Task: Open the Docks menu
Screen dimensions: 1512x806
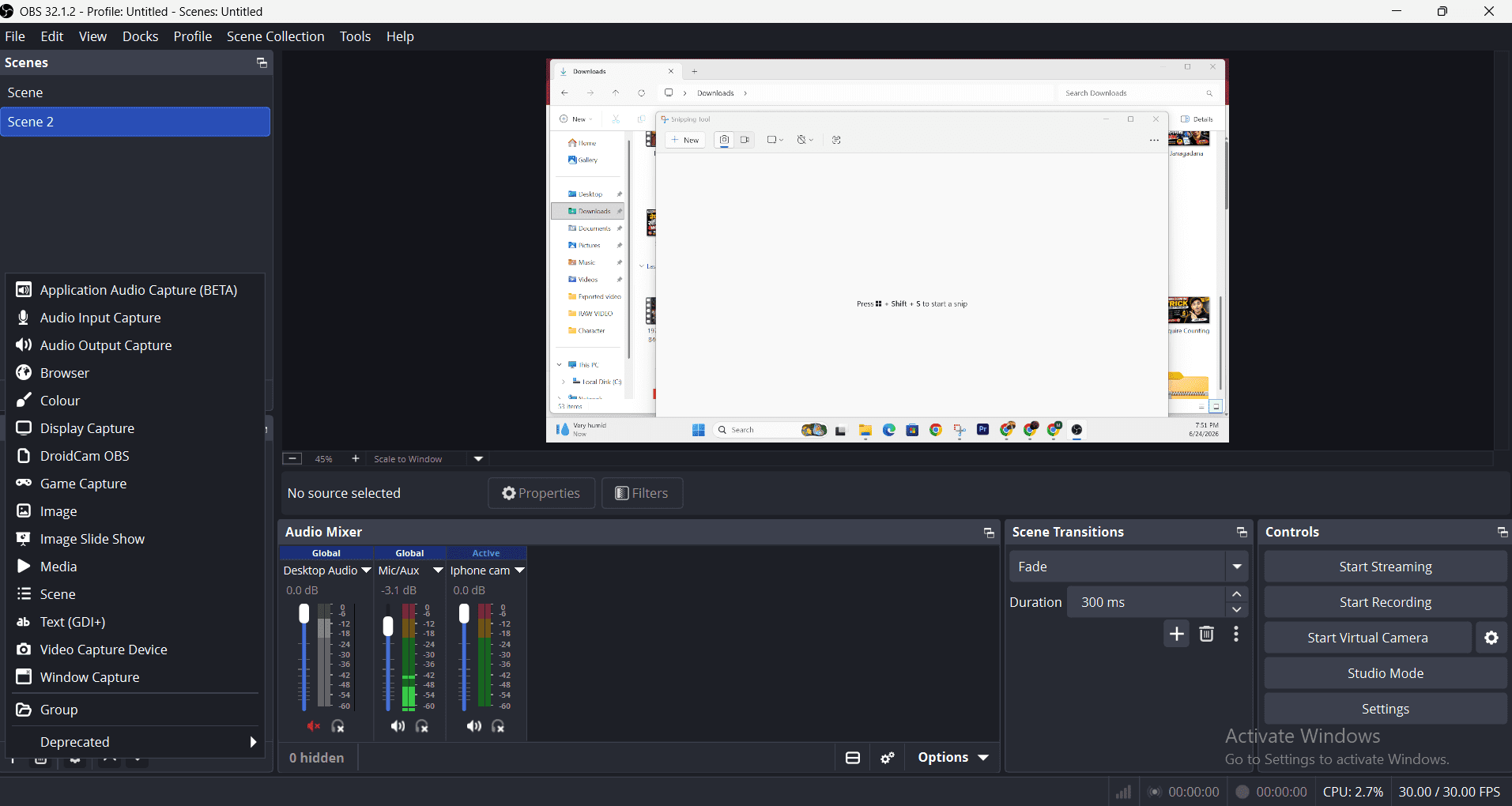Action: click(x=140, y=36)
